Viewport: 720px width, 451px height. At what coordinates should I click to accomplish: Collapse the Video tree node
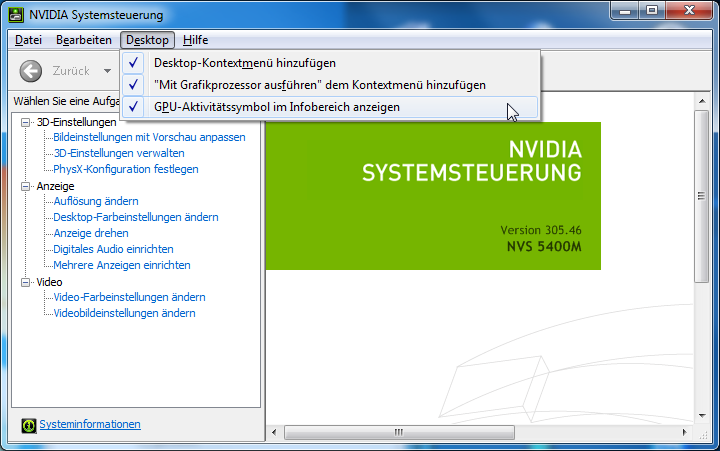pyautogui.click(x=25, y=282)
